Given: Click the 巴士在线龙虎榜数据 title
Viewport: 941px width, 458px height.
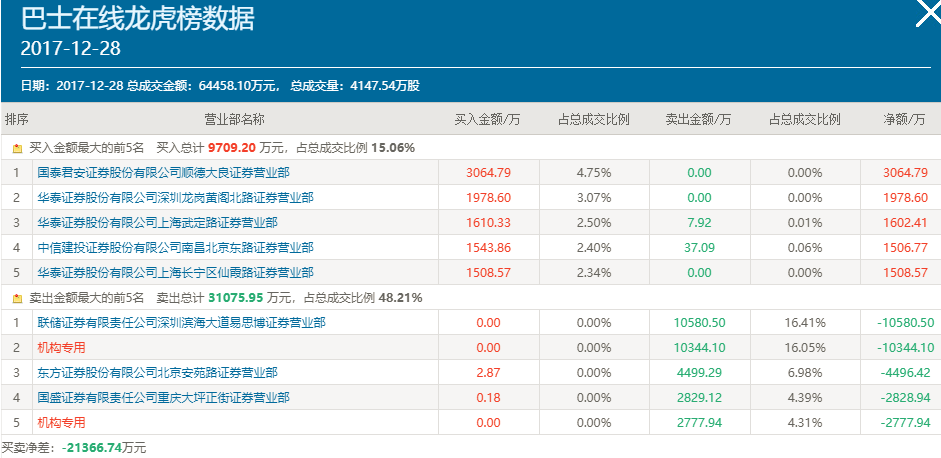Looking at the screenshot, I should tap(137, 19).
